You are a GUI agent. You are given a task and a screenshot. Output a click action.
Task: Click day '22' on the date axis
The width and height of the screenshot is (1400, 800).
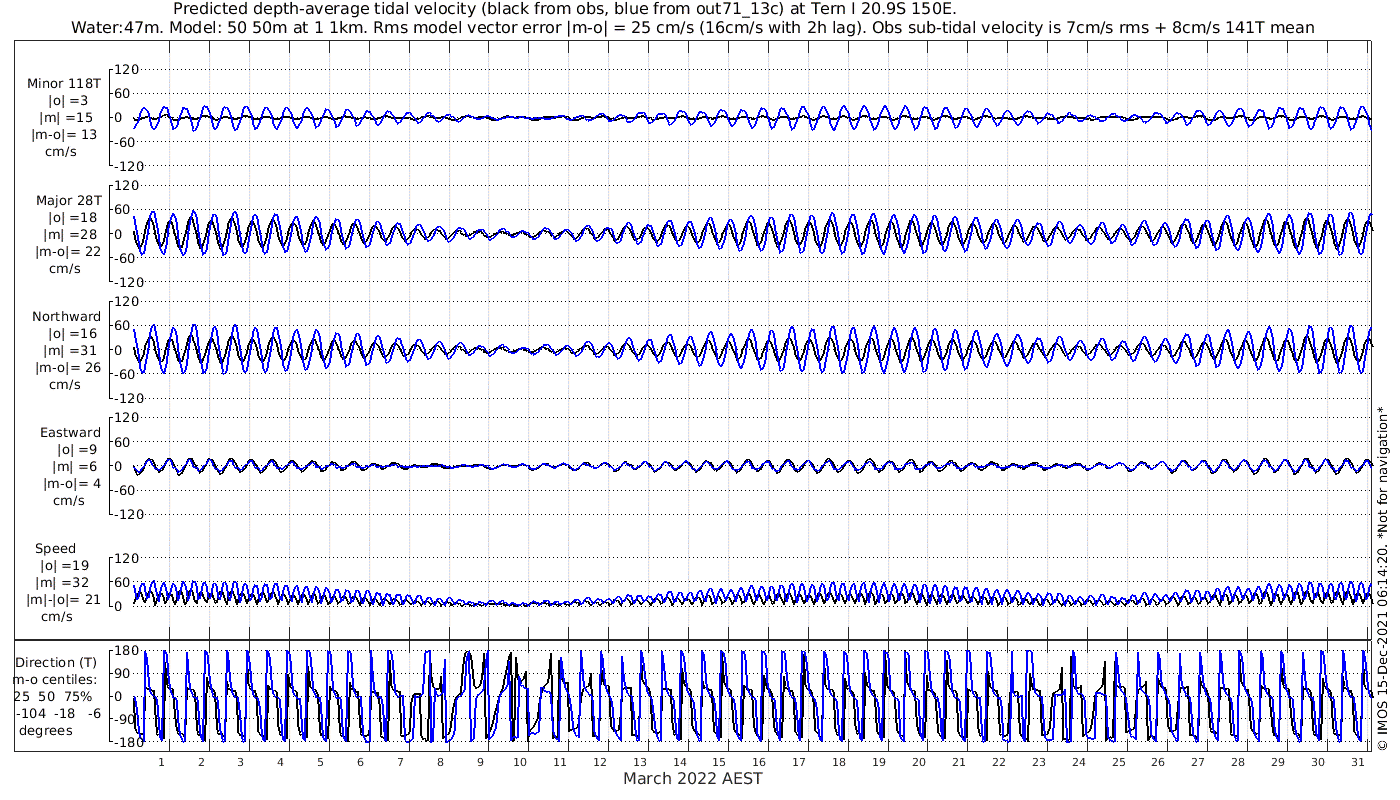(998, 761)
